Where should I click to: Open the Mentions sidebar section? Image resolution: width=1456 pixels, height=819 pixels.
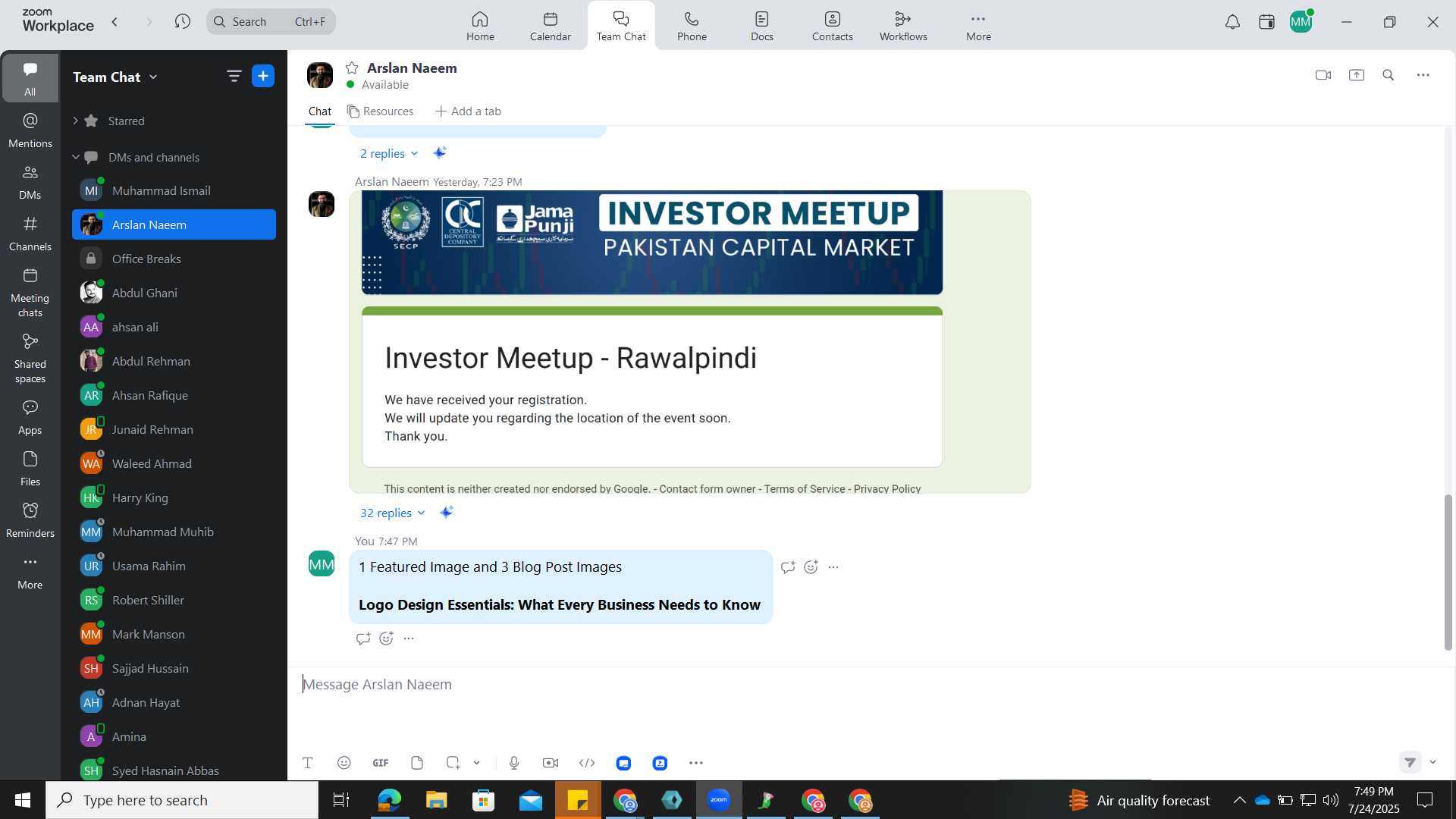point(30,130)
